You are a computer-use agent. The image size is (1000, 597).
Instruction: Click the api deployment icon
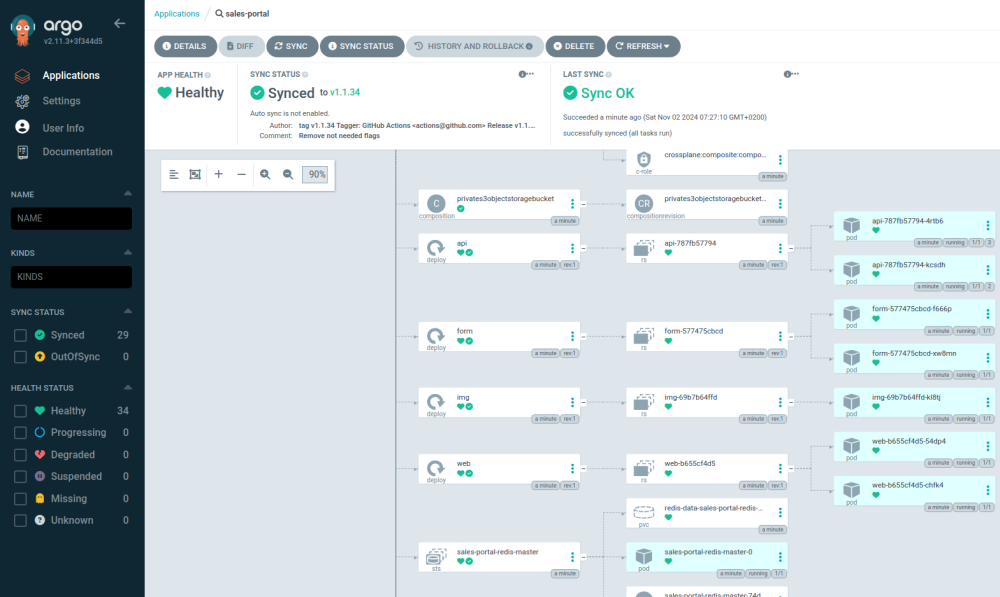coord(436,247)
